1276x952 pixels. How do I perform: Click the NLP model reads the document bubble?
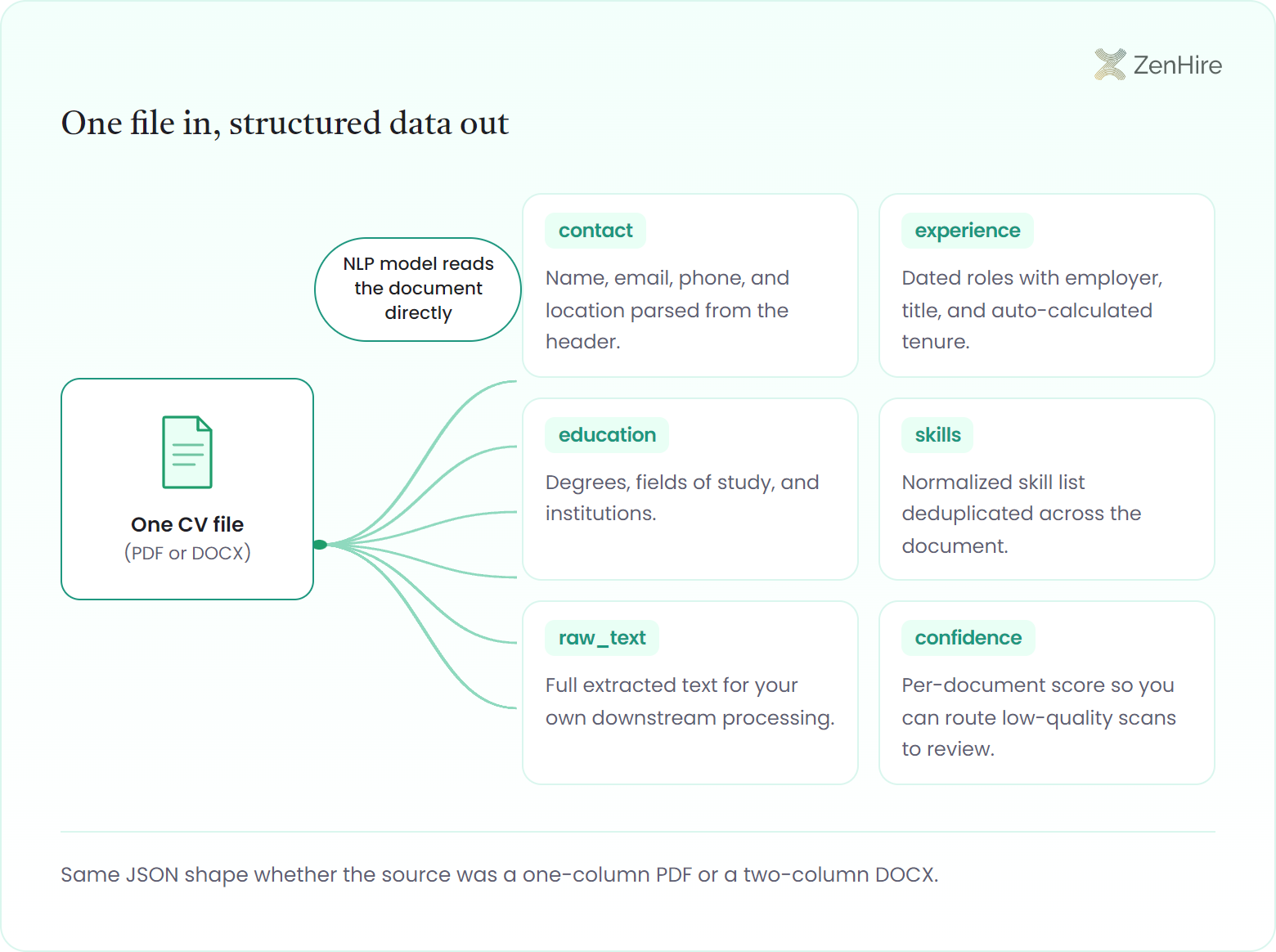click(x=418, y=289)
